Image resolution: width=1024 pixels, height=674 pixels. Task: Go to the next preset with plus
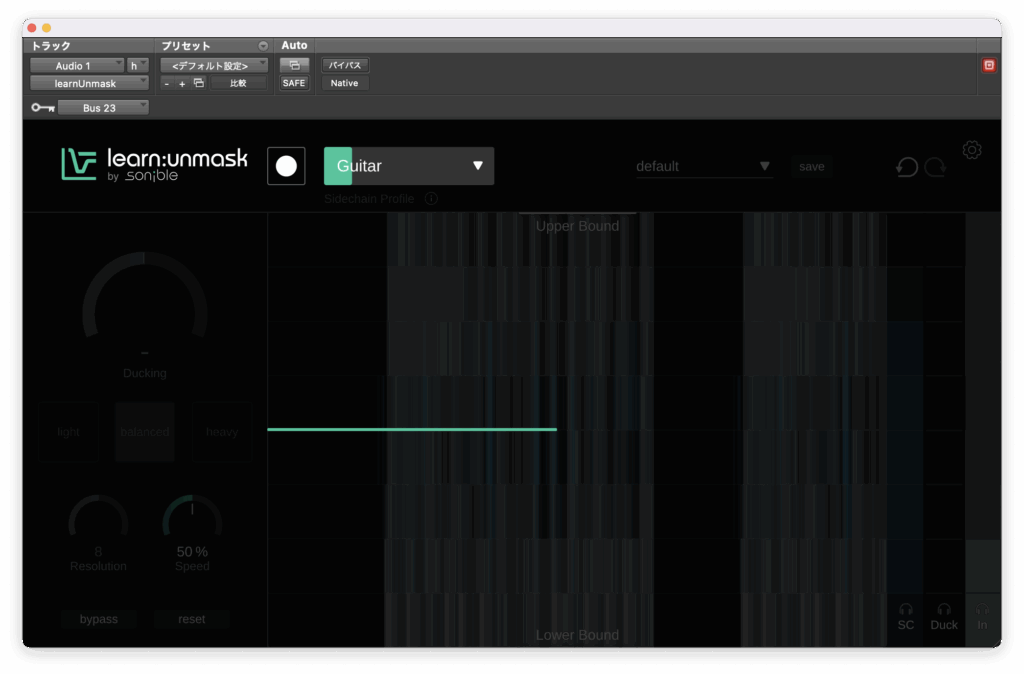tap(182, 84)
